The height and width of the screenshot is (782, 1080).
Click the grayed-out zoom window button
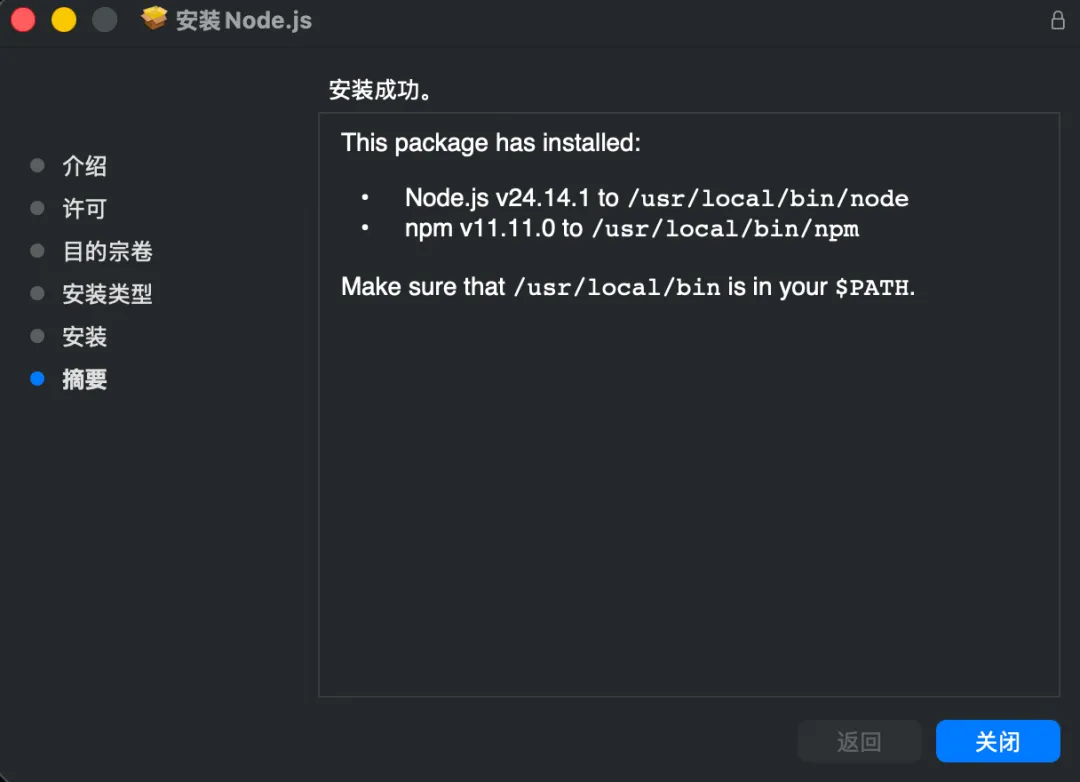tap(104, 20)
